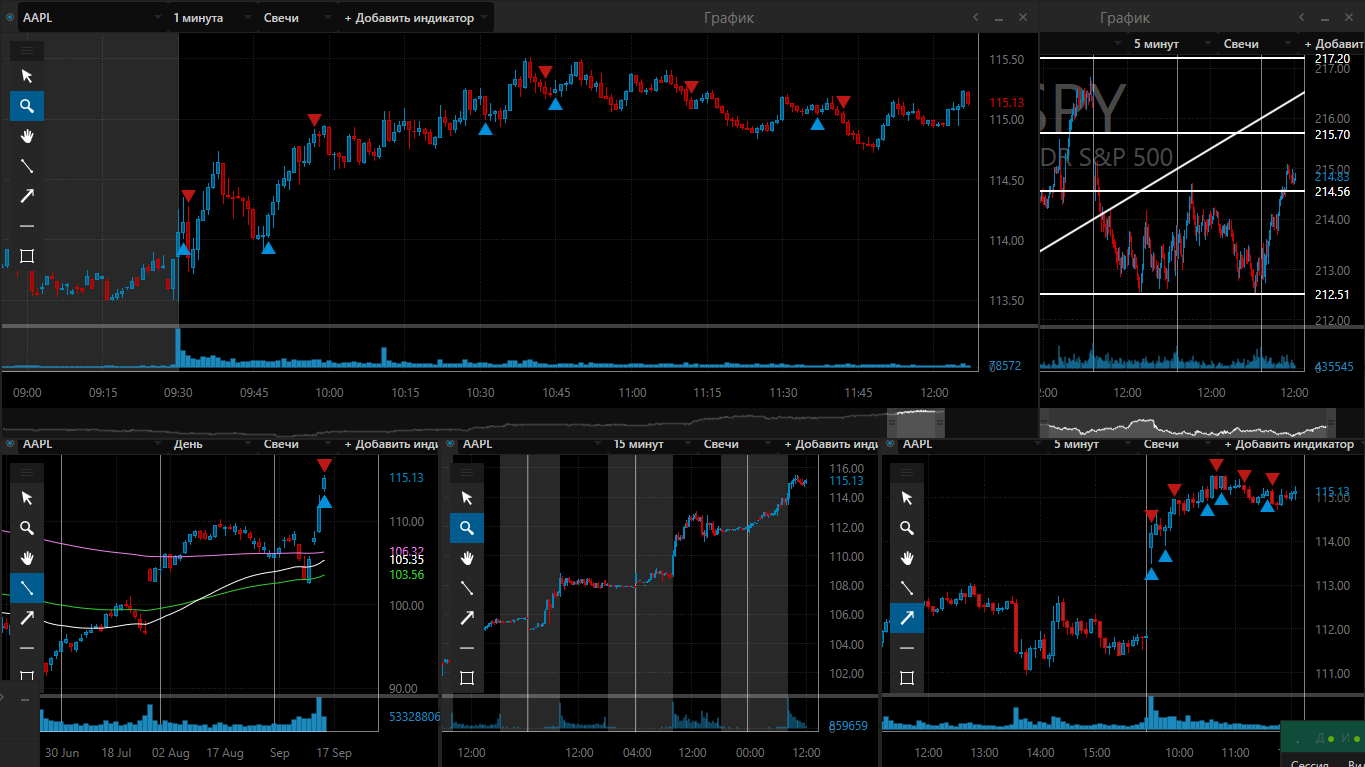This screenshot has height=767, width=1365.
Task: Choose the hand pan tool in the 1-minute AAPL chart
Action: (x=27, y=136)
